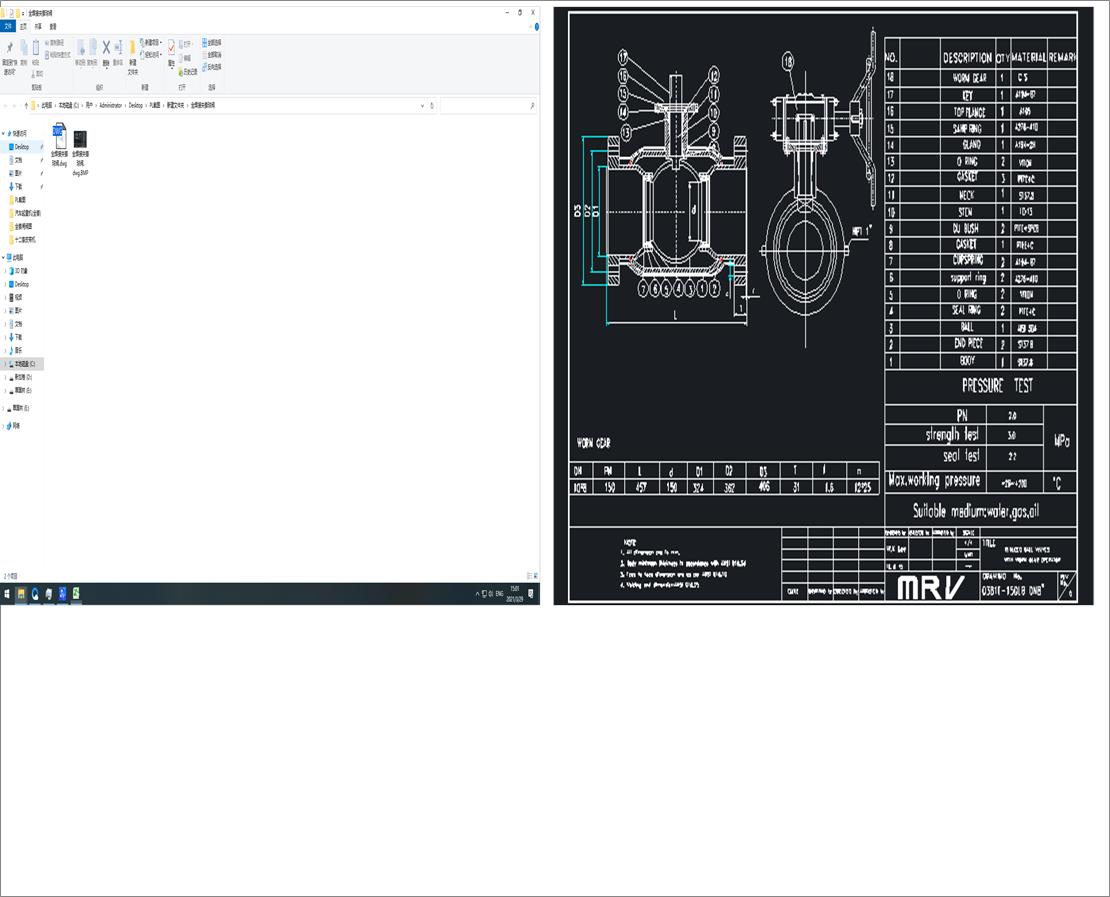
Task: Click the Rename icon in ribbon
Action: coord(118,47)
